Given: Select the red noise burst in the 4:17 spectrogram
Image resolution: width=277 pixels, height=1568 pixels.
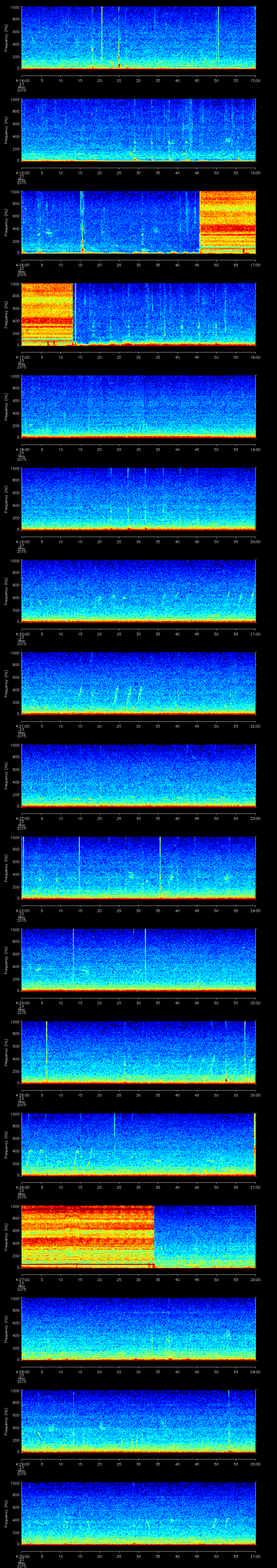Looking at the screenshot, I should coord(48,314).
